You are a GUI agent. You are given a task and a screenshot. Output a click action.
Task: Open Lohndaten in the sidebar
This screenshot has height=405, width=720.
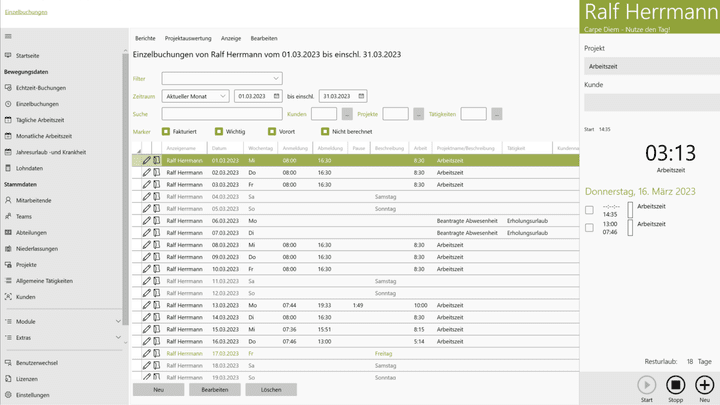29,168
